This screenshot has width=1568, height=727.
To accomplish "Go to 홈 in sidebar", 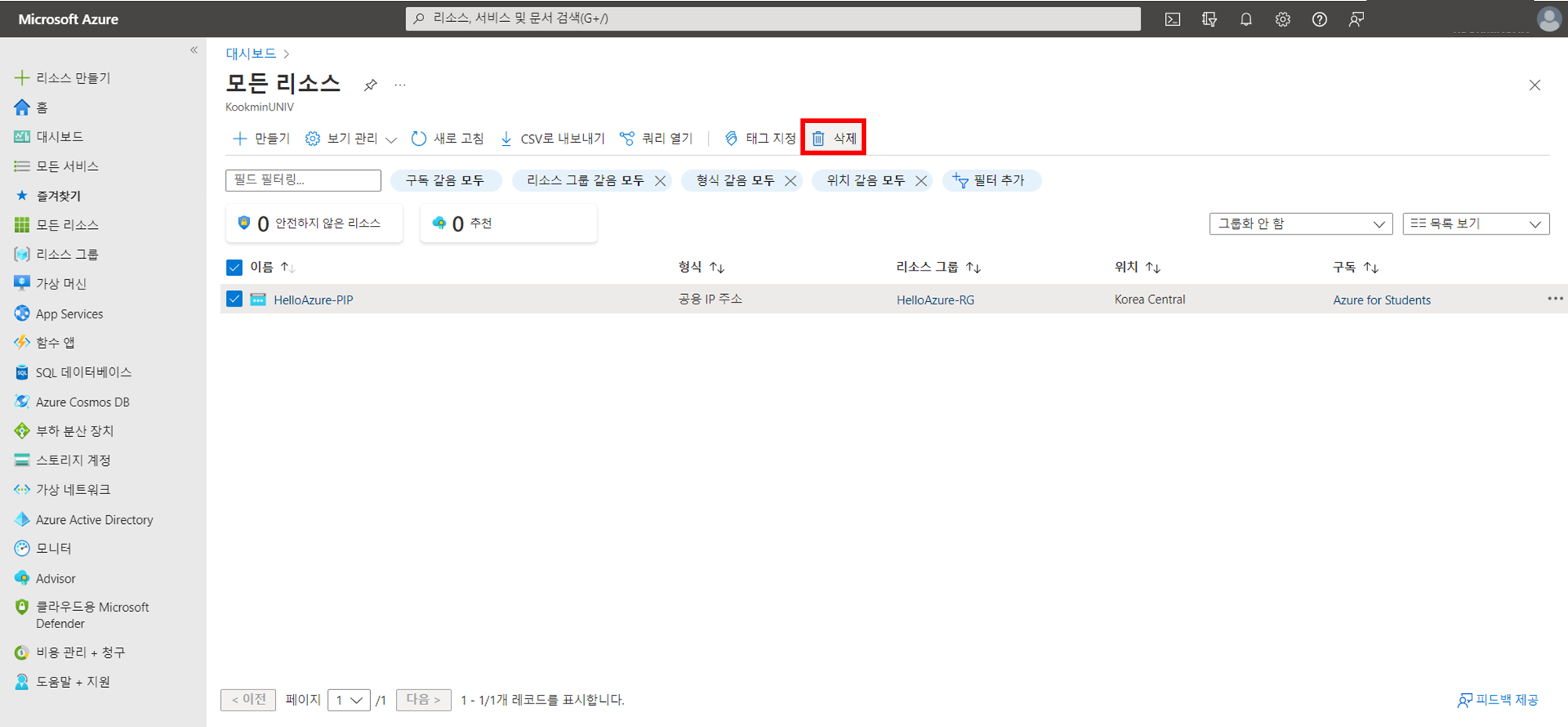I will coord(31,107).
